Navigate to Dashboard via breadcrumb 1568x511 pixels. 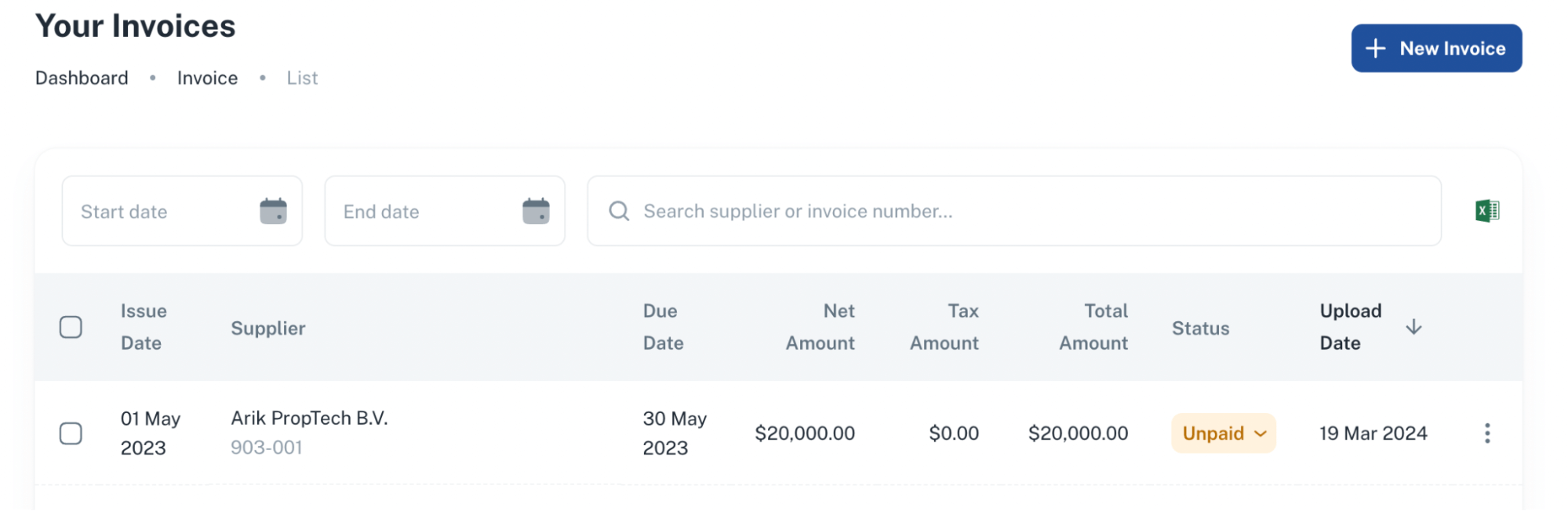point(82,77)
